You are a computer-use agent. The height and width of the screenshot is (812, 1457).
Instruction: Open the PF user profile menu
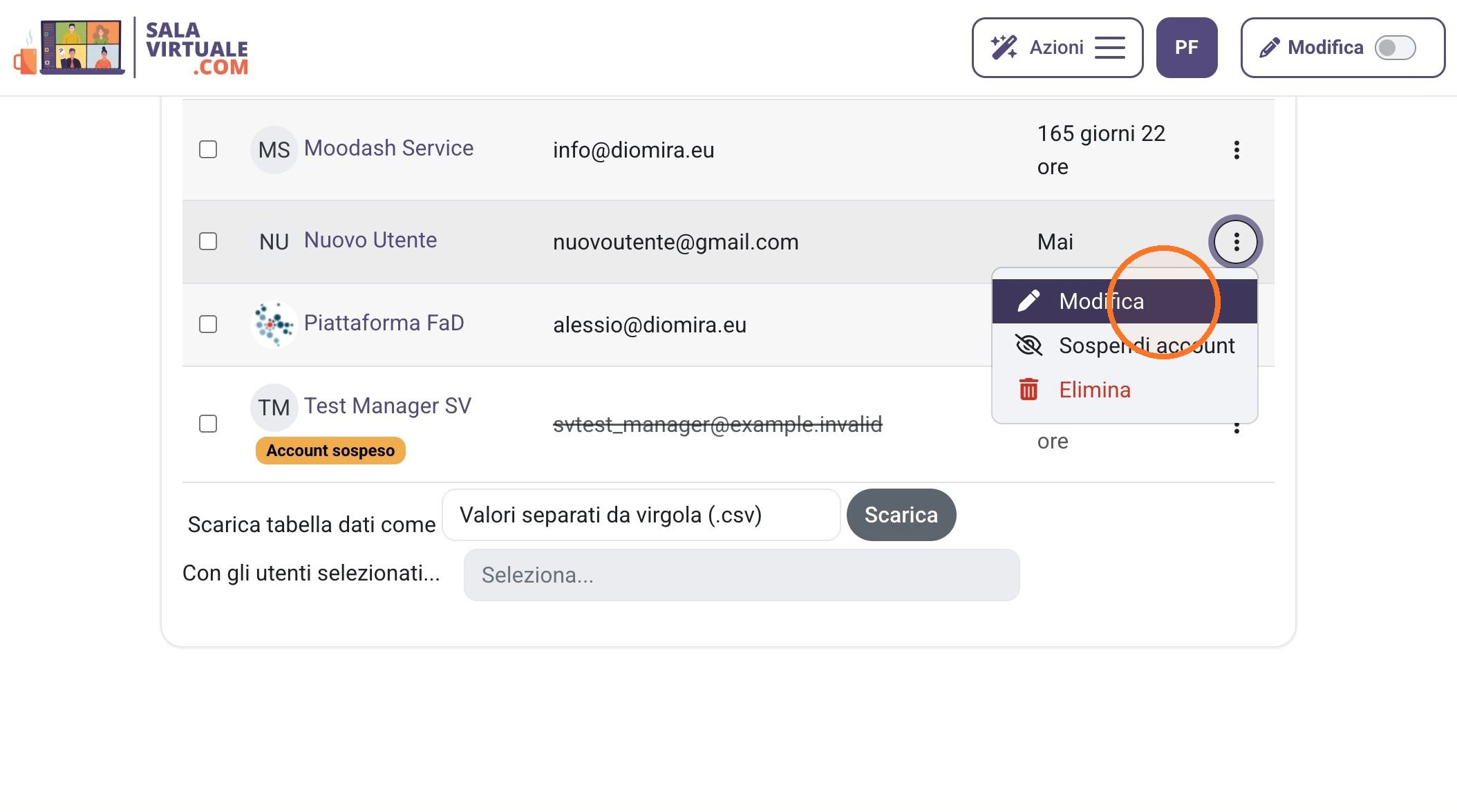pos(1186,48)
